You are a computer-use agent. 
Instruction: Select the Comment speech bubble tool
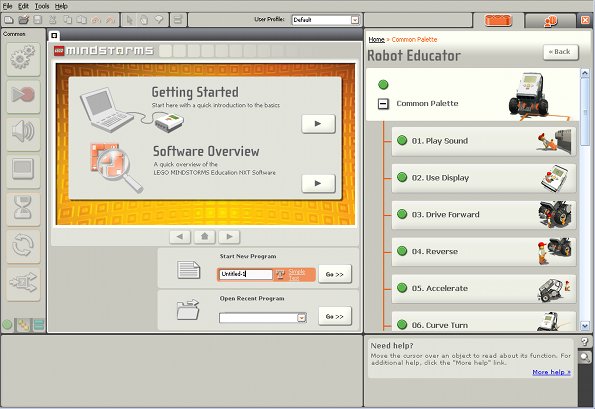pos(159,20)
